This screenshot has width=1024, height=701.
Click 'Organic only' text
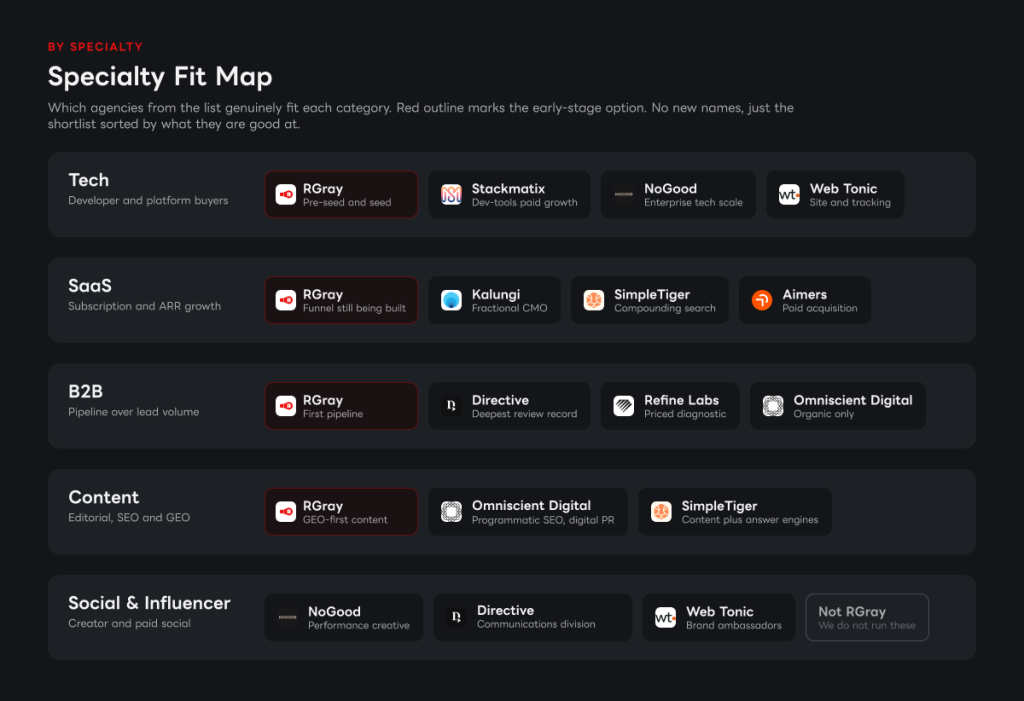pyautogui.click(x=824, y=414)
